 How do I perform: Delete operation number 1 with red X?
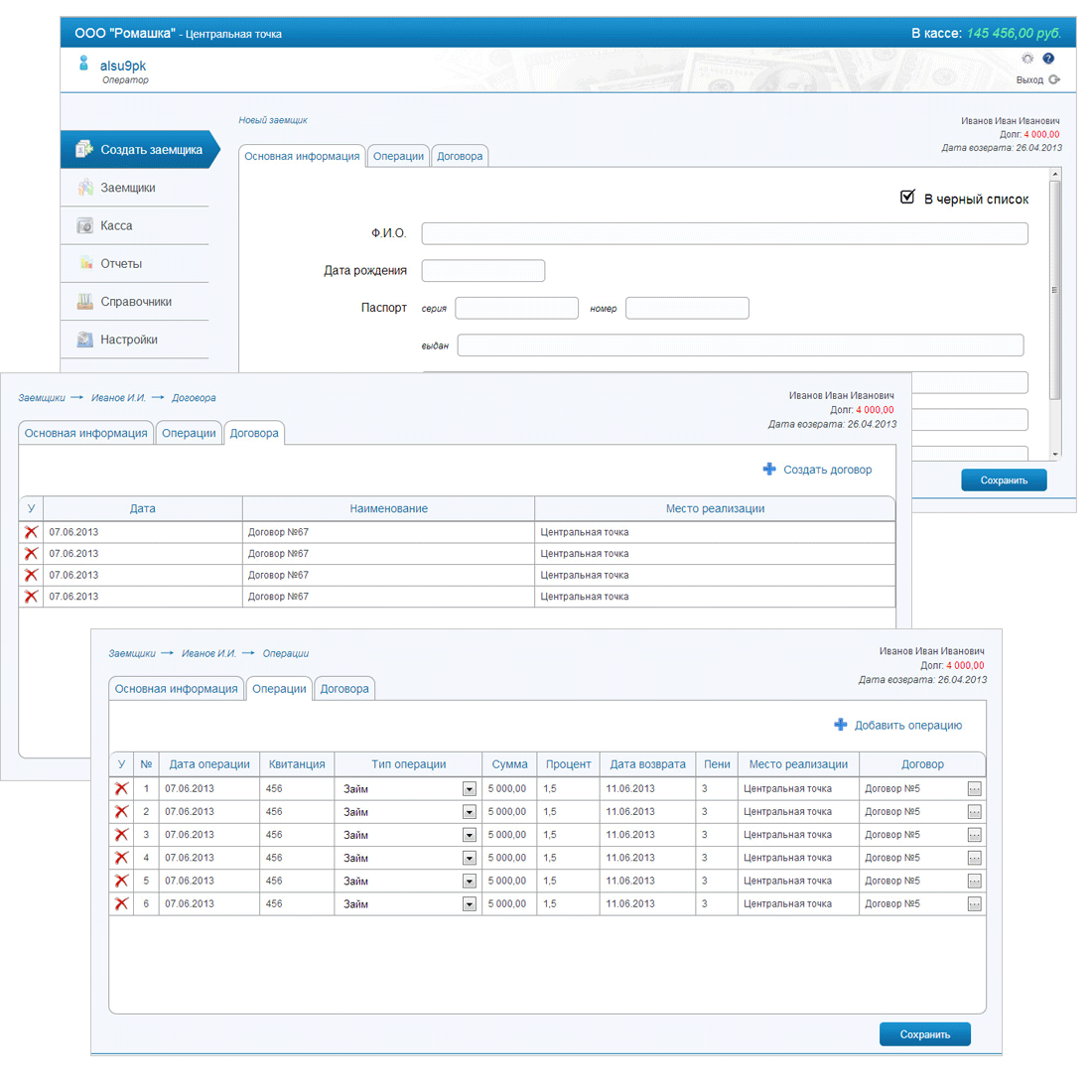coord(121,789)
